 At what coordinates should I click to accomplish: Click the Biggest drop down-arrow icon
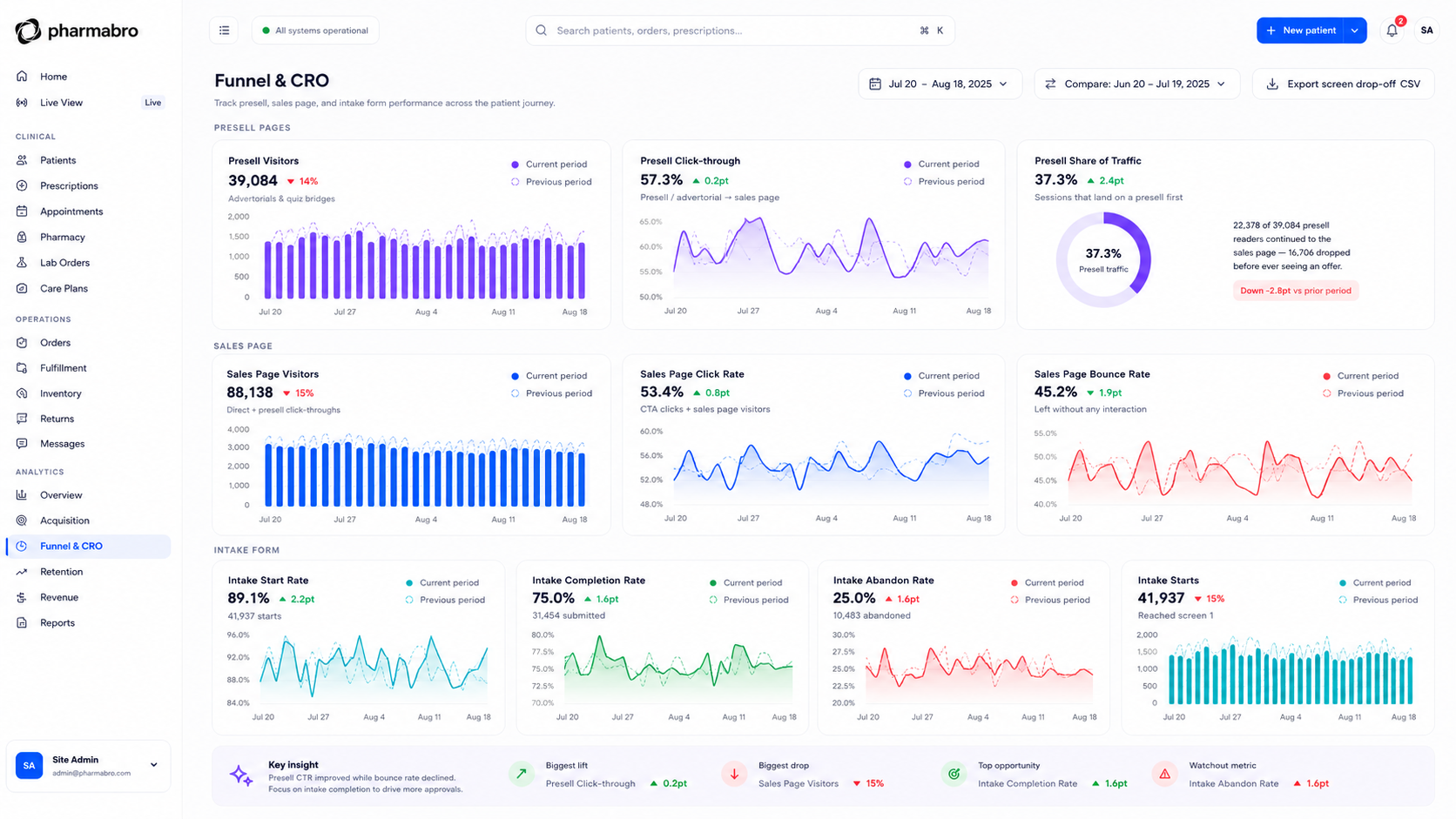pos(734,774)
